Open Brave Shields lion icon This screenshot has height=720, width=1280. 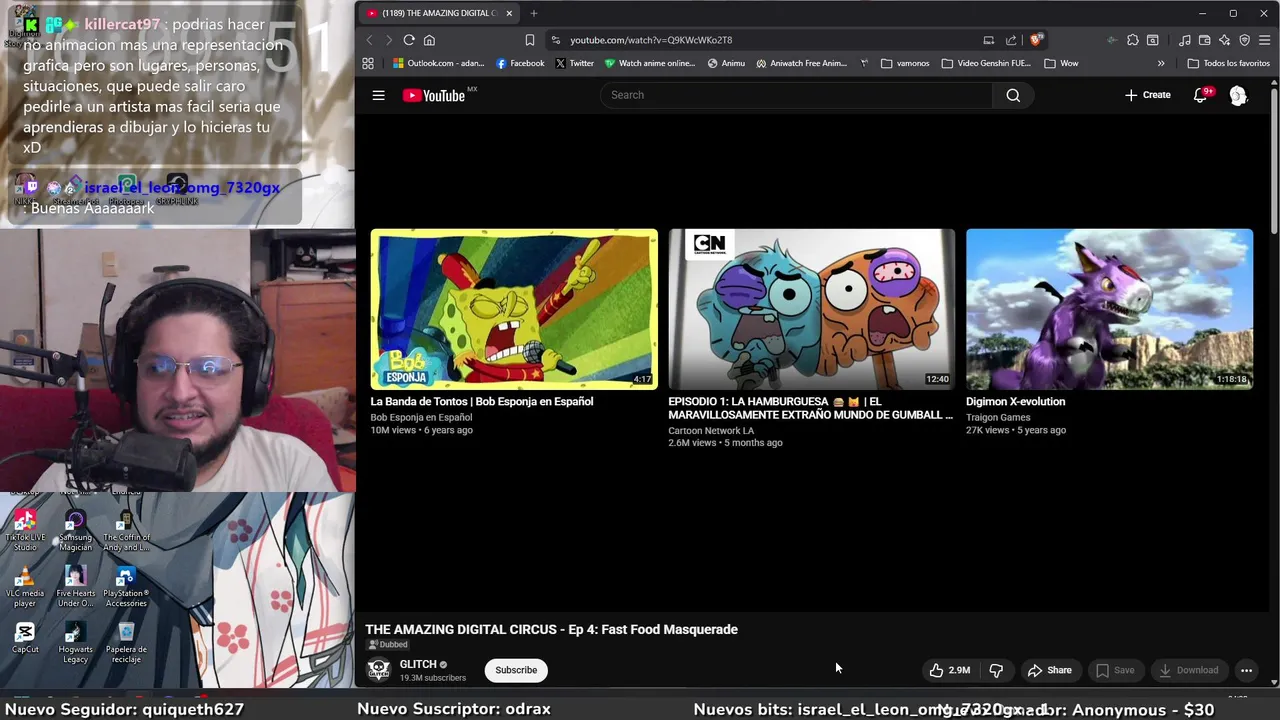tap(1037, 40)
